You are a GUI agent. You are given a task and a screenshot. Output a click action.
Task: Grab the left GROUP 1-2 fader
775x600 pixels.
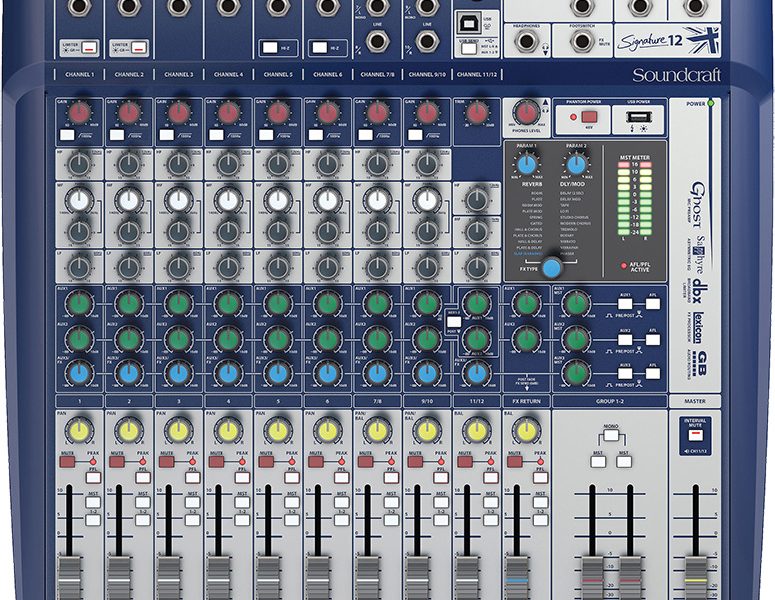(x=592, y=578)
